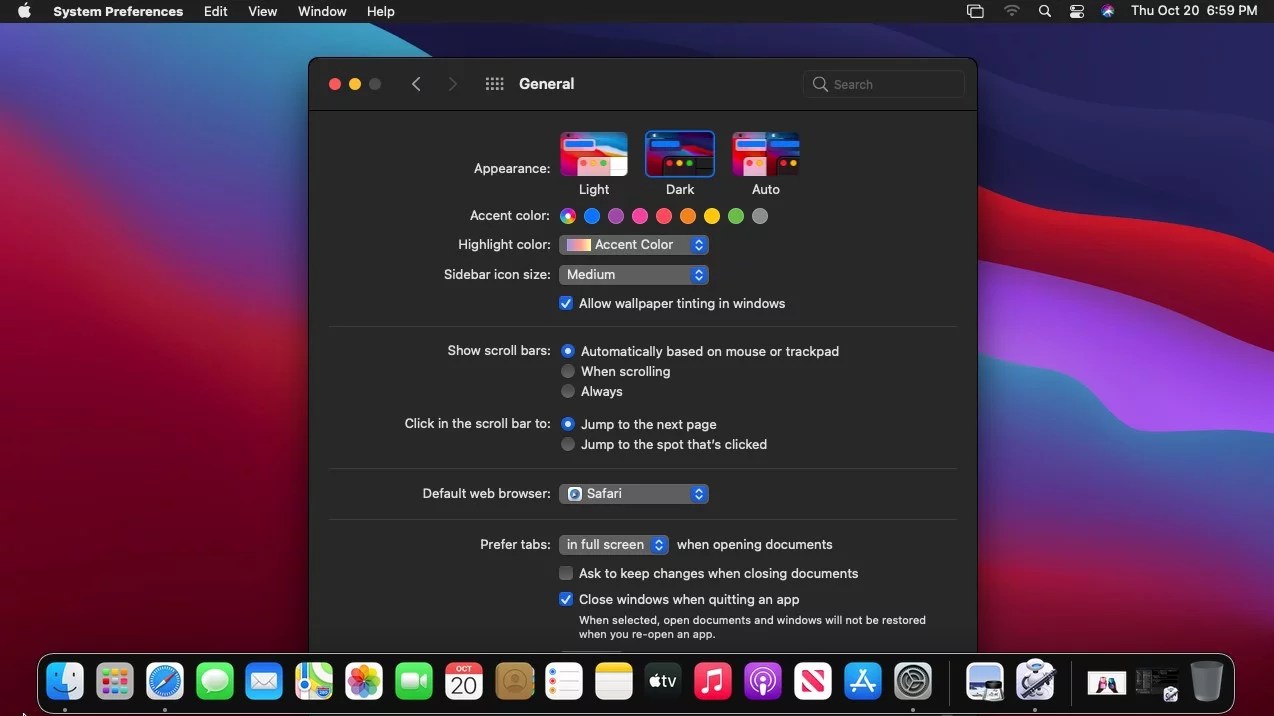Viewport: 1274px width, 716px height.
Task: Uncheck Close windows when quitting an app
Action: click(566, 599)
